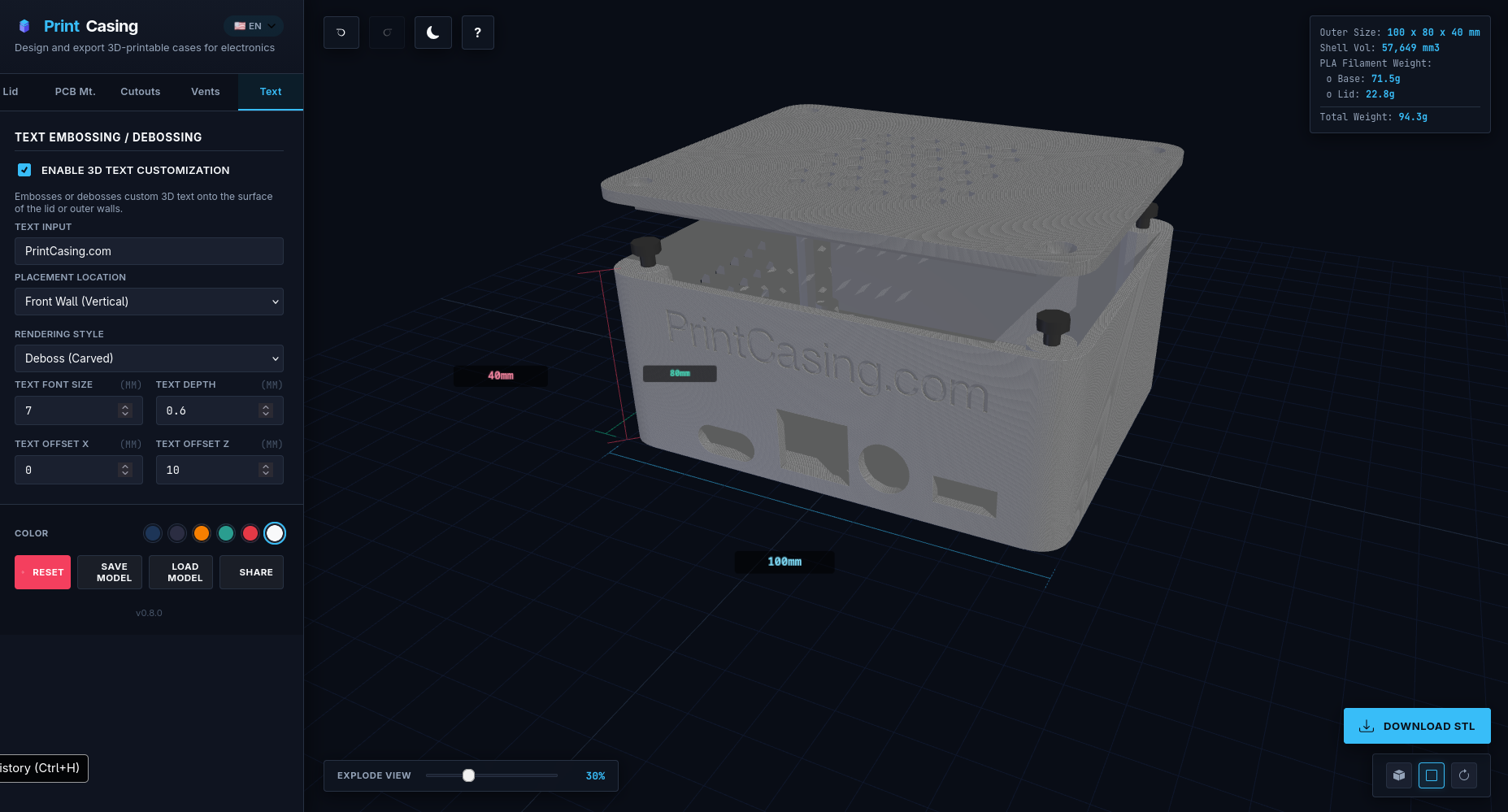The height and width of the screenshot is (812, 1508).
Task: Switch to the PCB Mt. tab
Action: click(x=76, y=92)
